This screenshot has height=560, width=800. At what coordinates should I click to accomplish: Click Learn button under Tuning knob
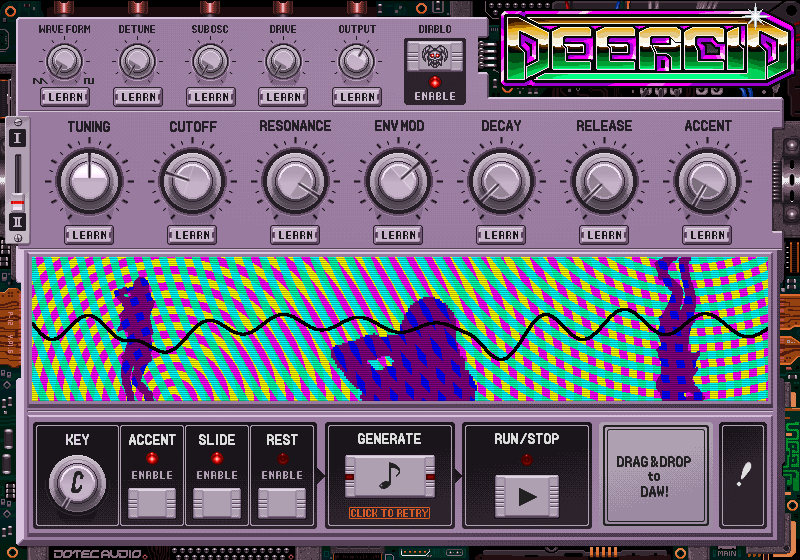click(x=89, y=235)
